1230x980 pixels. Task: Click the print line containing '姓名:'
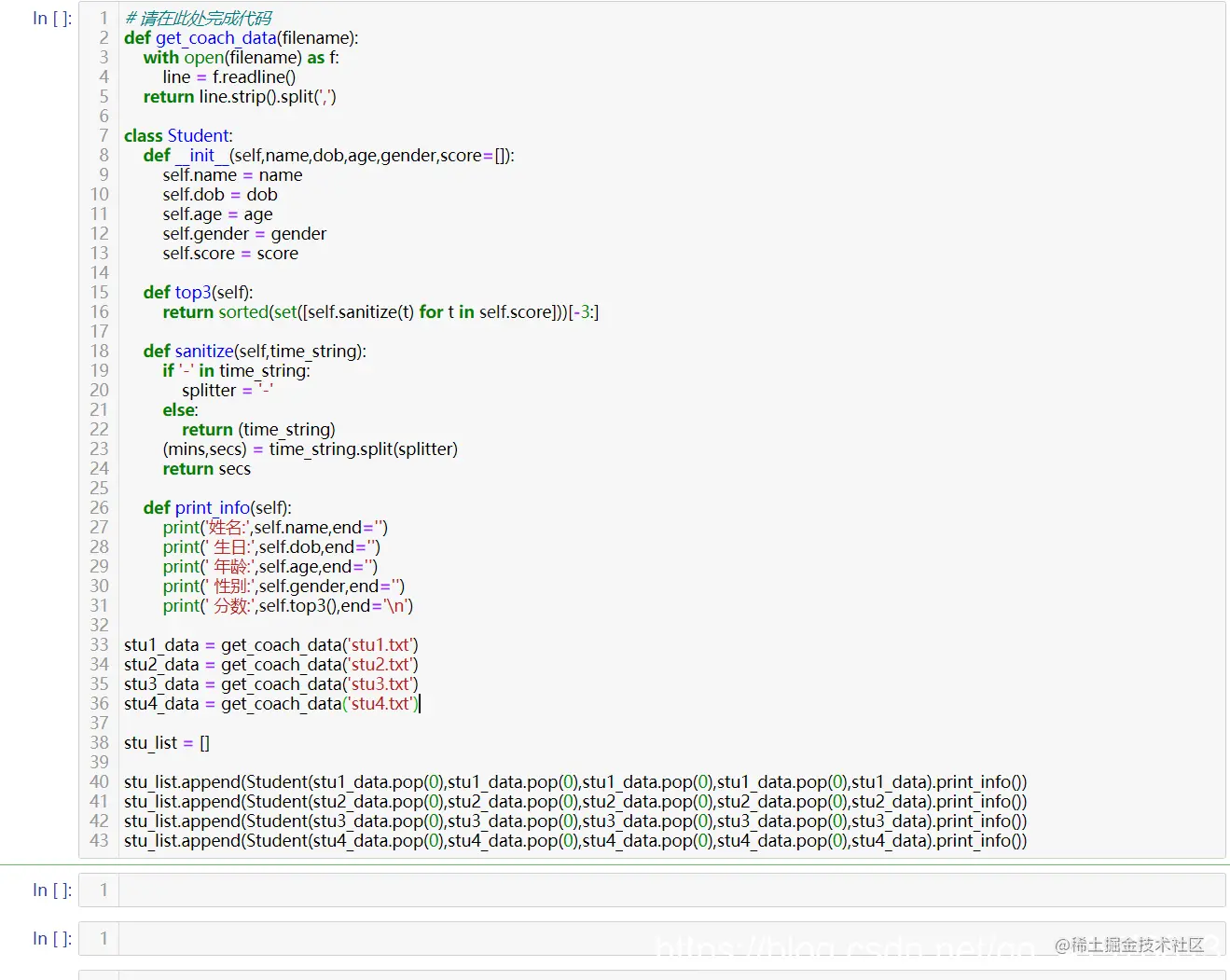[x=275, y=527]
